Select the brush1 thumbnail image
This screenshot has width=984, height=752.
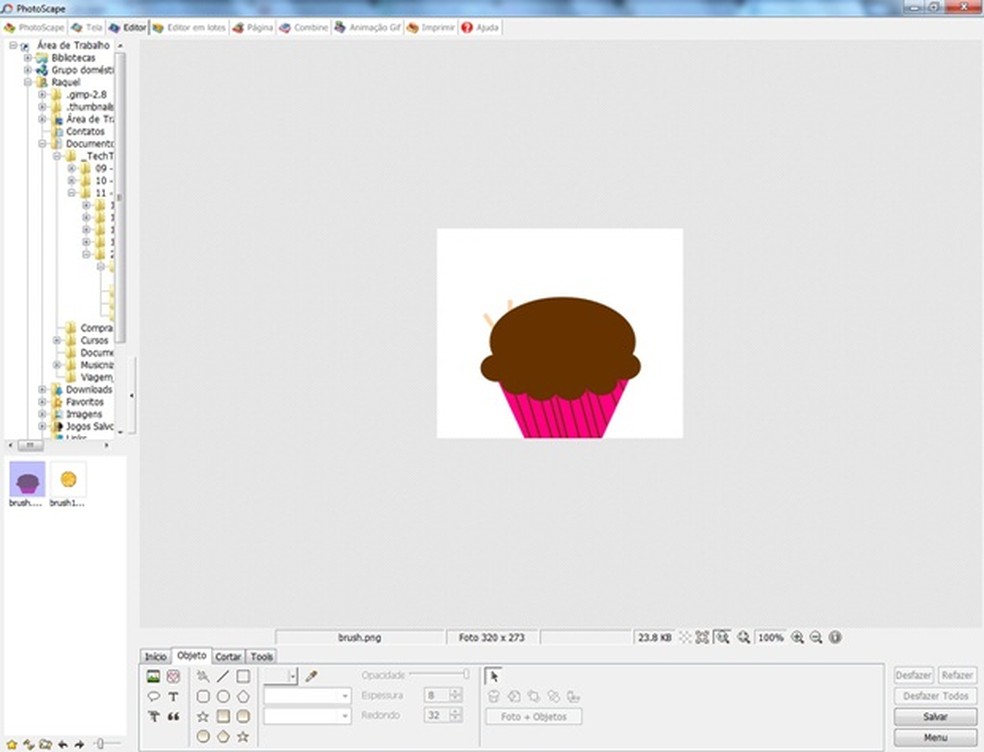pyautogui.click(x=68, y=480)
